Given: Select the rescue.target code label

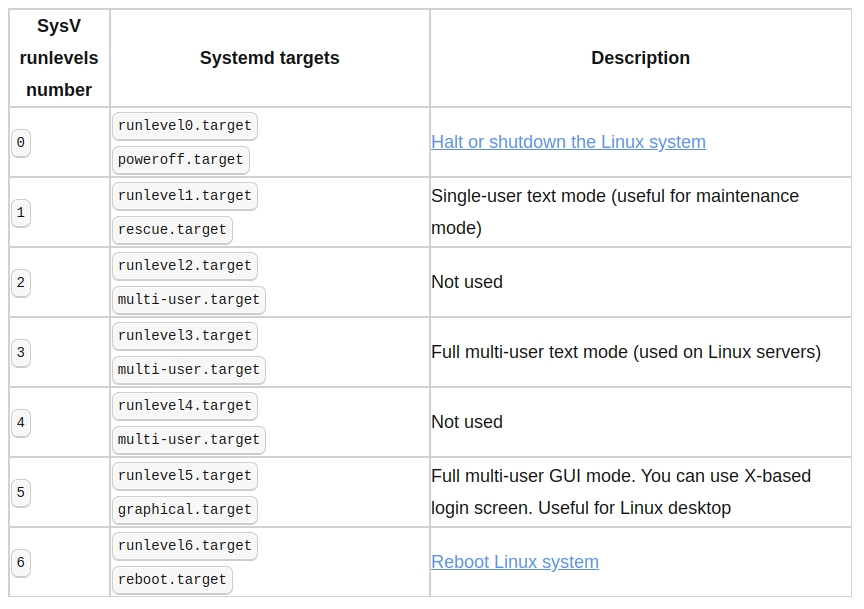Looking at the screenshot, I should tap(172, 230).
